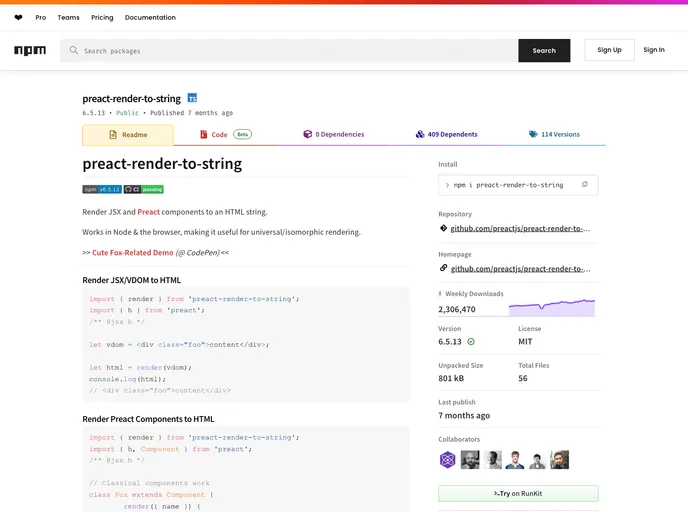This screenshot has width=688, height=512.
Task: Click the unpacked size 801 kB
Action: 451,379
